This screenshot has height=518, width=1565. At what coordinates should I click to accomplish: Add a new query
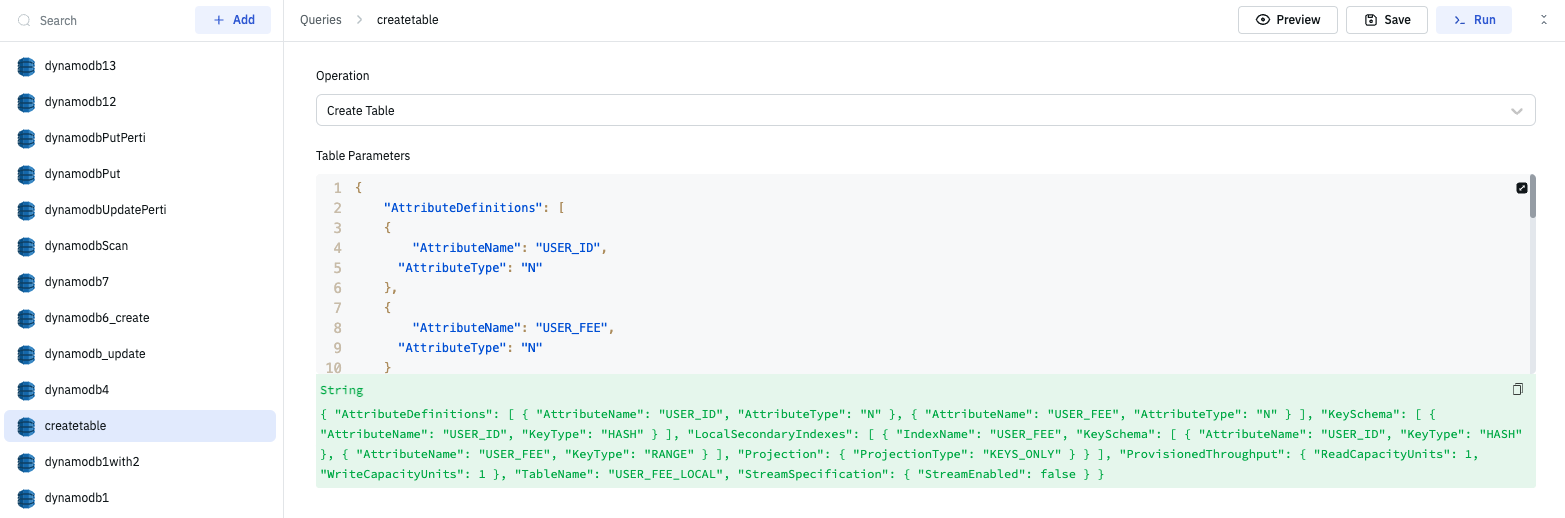pos(233,20)
